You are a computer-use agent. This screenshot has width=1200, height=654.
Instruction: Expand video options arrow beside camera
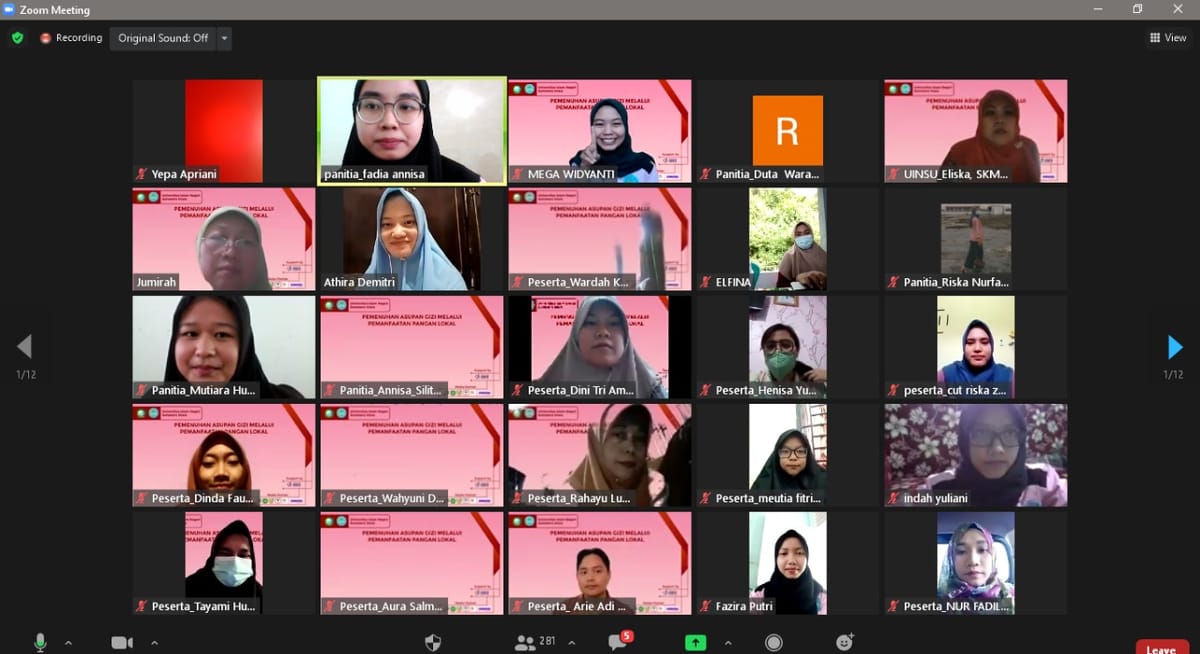[x=154, y=642]
